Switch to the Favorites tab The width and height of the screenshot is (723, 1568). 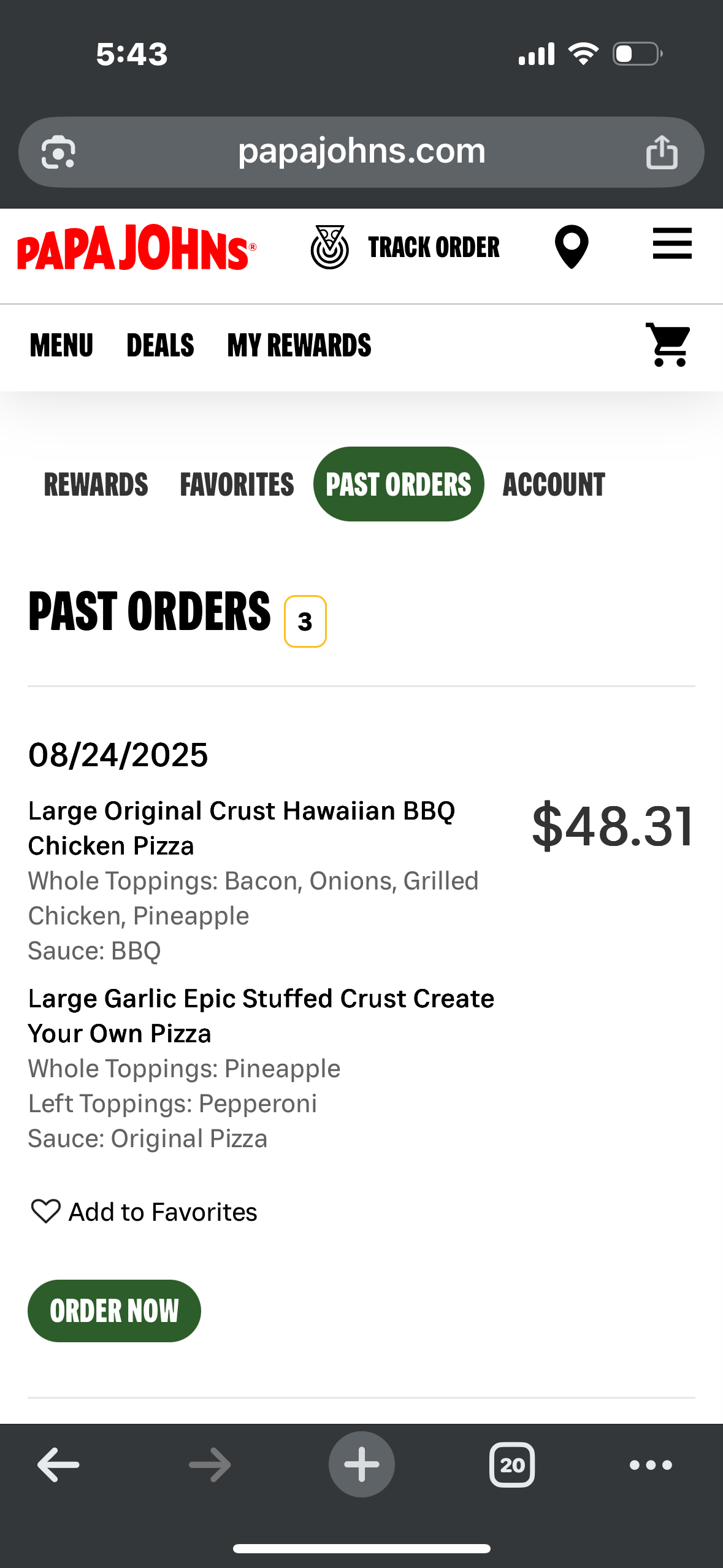[x=237, y=485]
